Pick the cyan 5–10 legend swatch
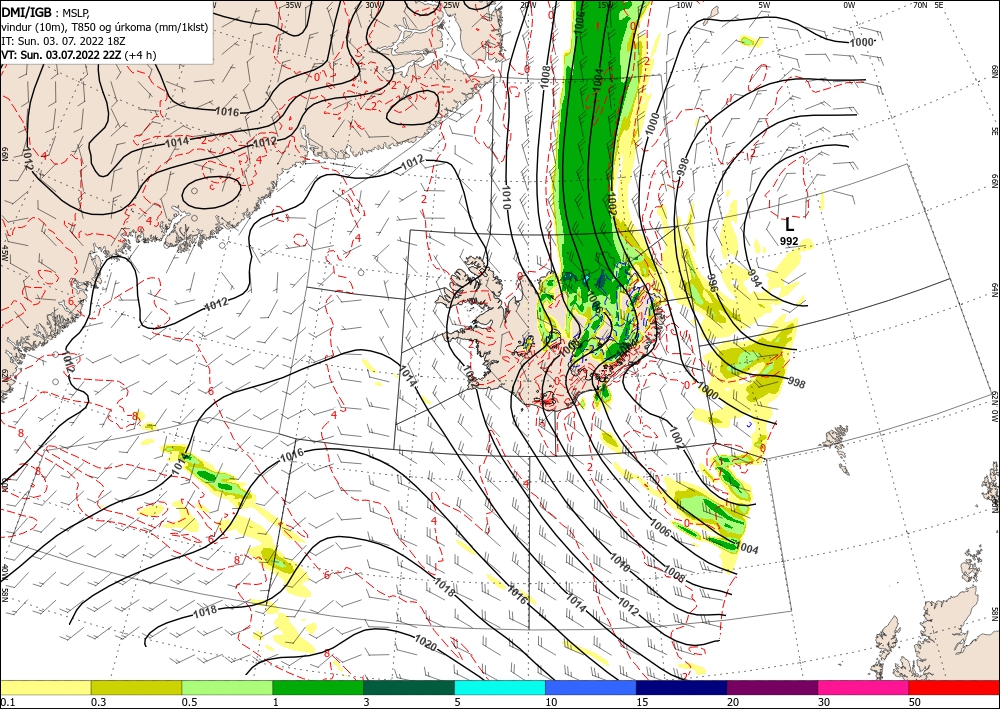This screenshot has height=709, width=1000. [x=500, y=687]
